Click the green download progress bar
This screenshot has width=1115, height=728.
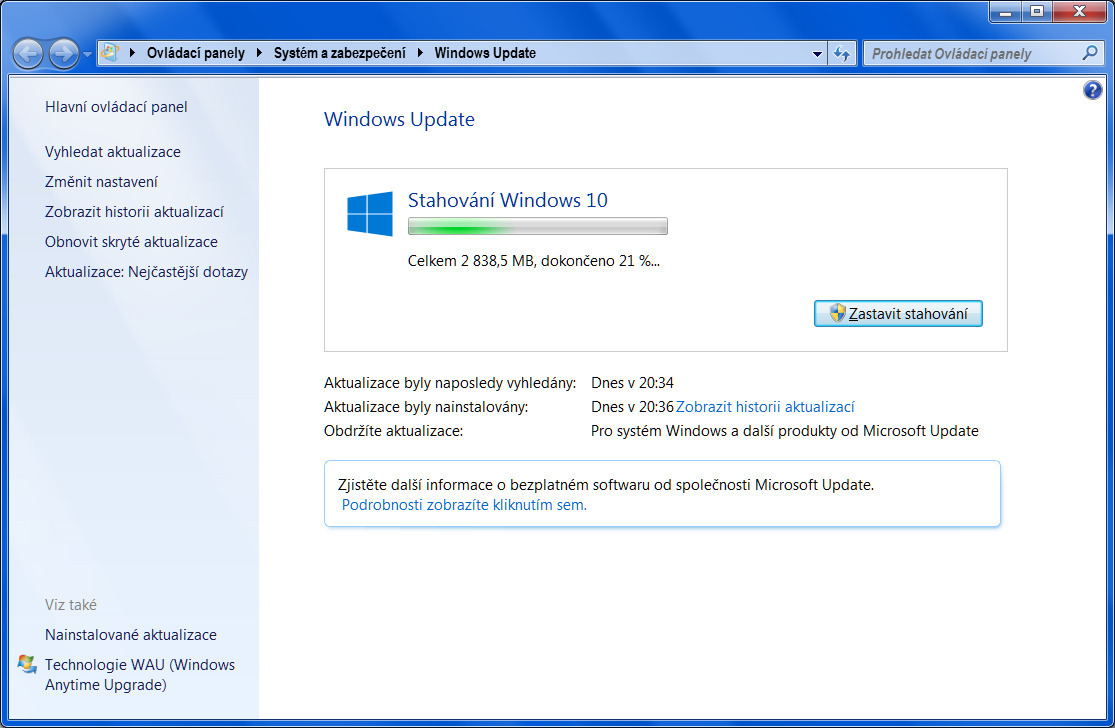[538, 226]
